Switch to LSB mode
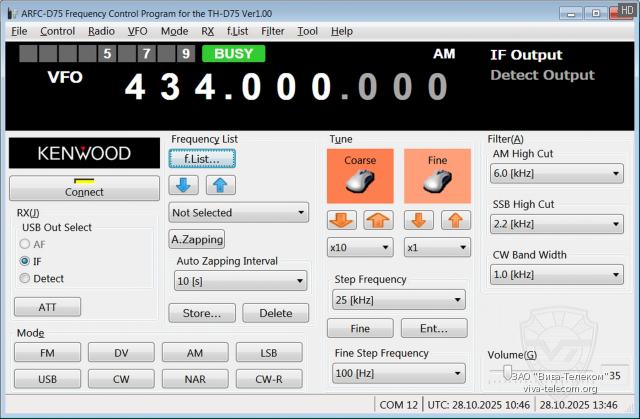The image size is (640, 419). [x=269, y=352]
